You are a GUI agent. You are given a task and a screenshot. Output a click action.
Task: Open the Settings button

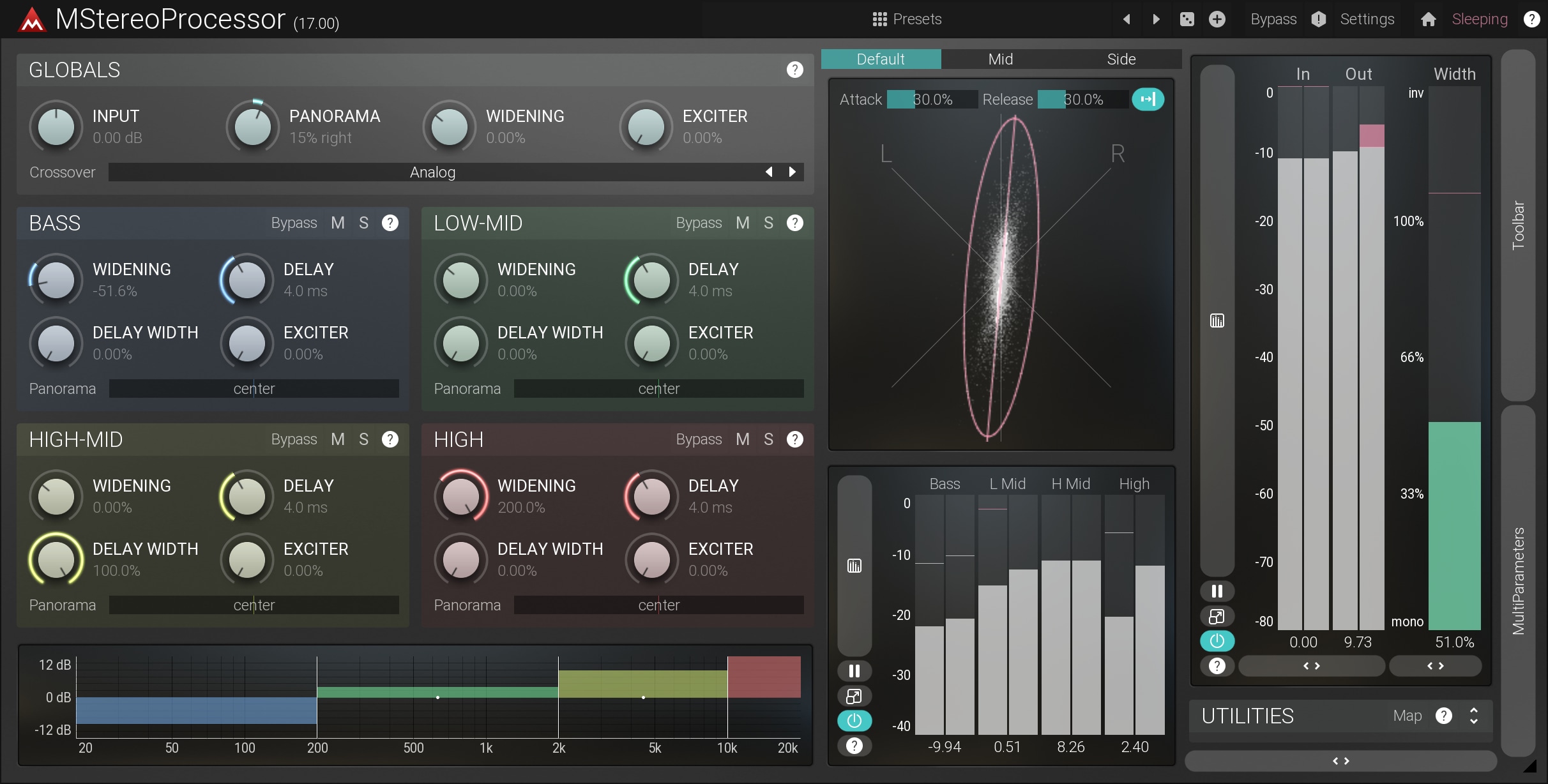[1367, 19]
